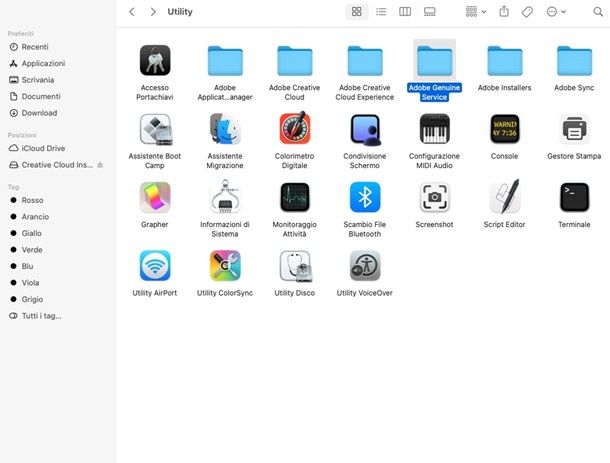Open the Adobe Applicat...anager folder
Viewport: 610px width, 463px height.
225,61
